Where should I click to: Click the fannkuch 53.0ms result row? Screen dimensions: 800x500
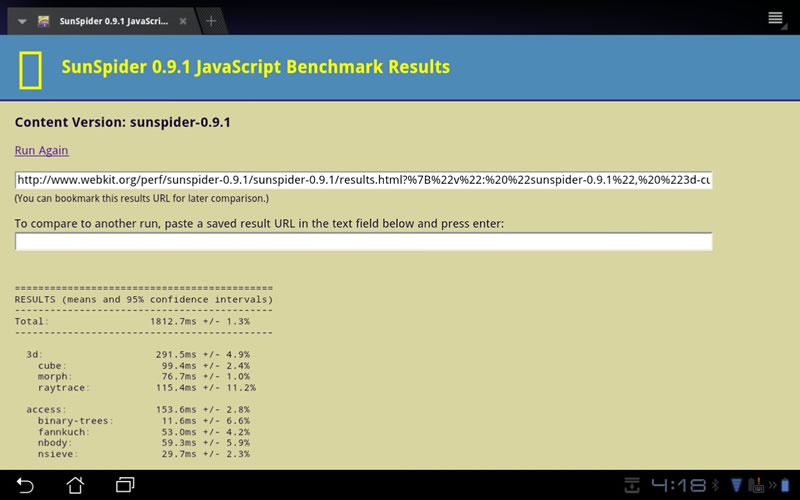143,432
